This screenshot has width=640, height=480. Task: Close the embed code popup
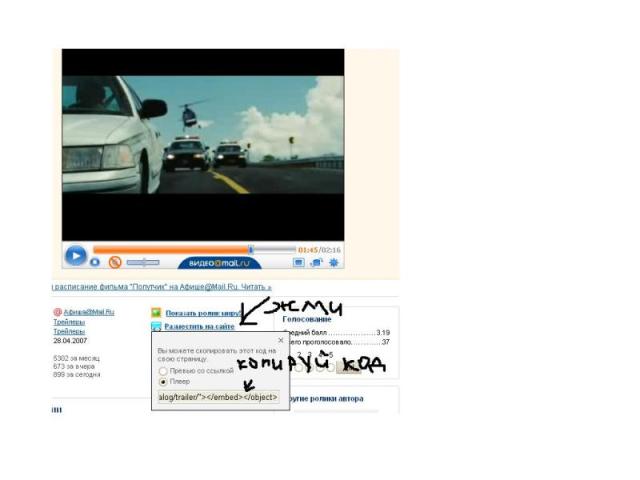coord(281,340)
